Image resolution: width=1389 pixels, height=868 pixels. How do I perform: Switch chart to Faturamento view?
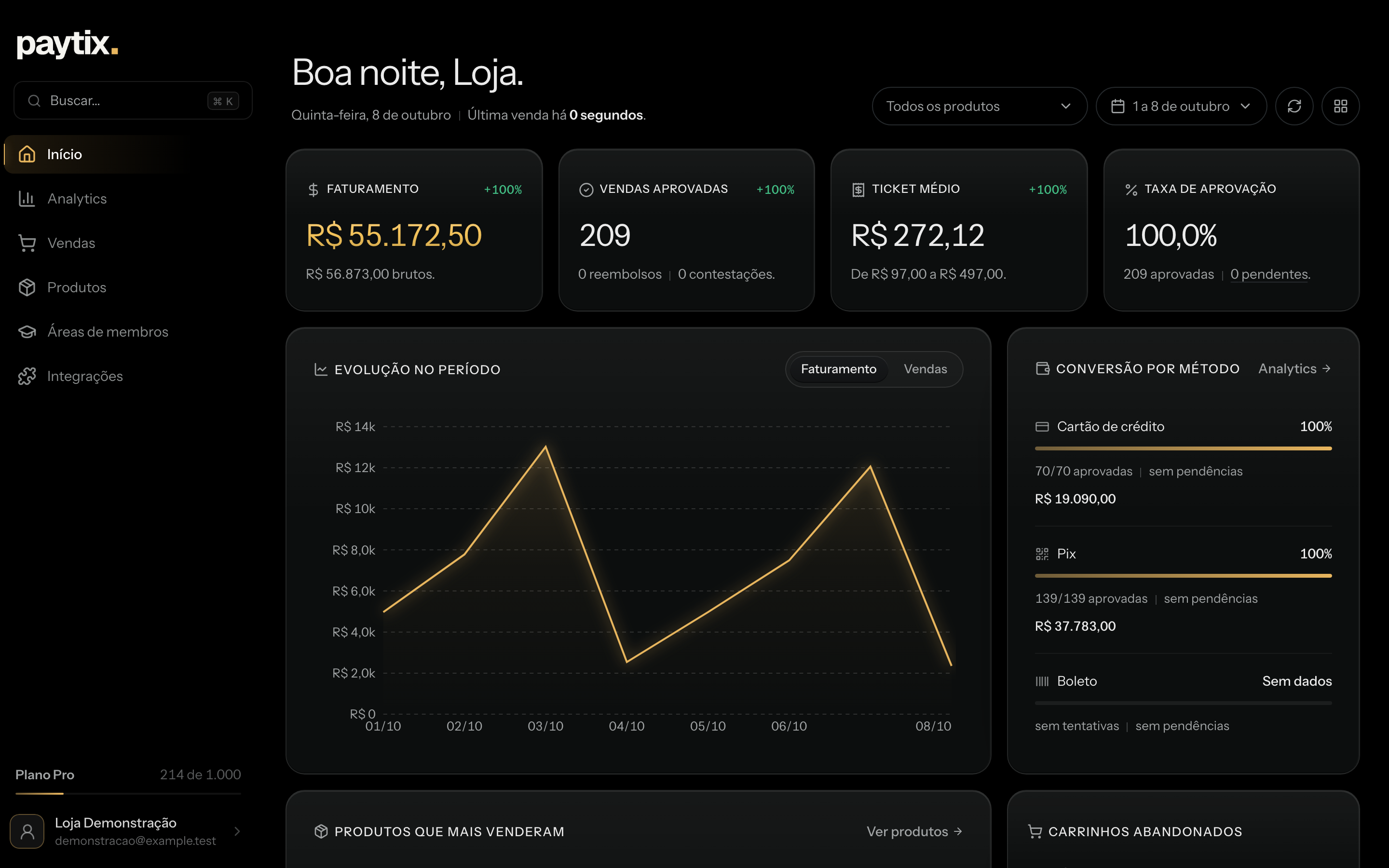(x=839, y=369)
